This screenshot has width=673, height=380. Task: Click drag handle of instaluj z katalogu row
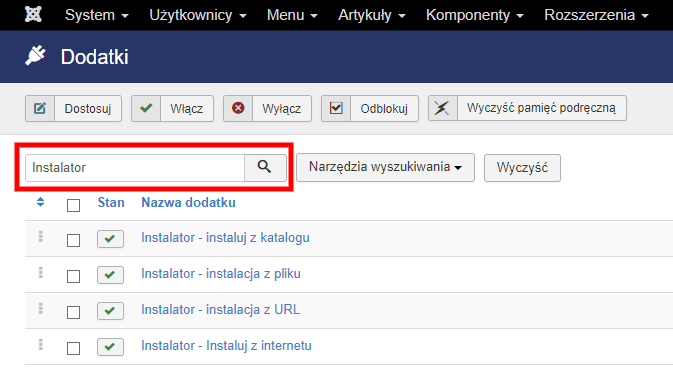tap(41, 237)
